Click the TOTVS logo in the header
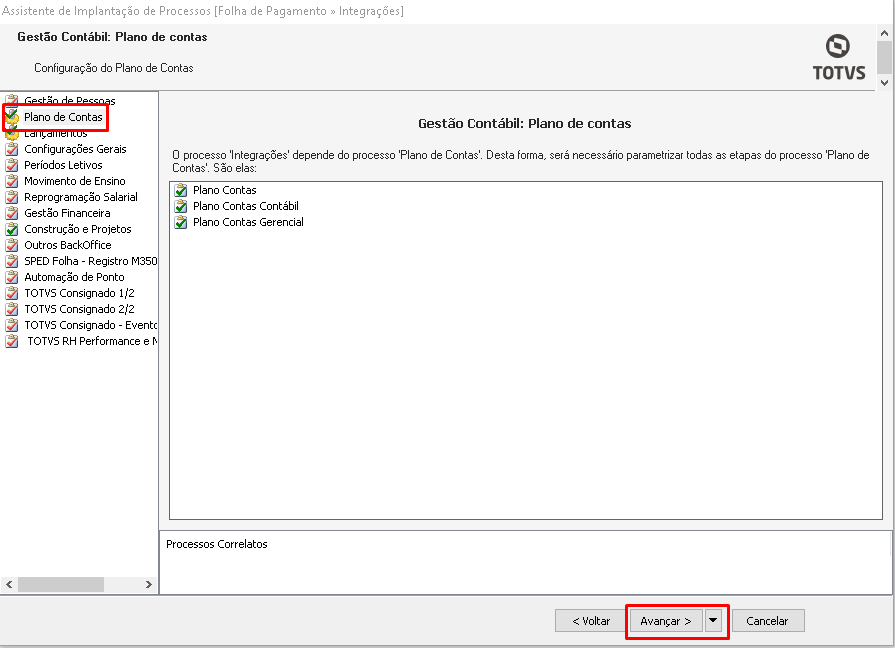Image resolution: width=895 pixels, height=648 pixels. pyautogui.click(x=838, y=57)
